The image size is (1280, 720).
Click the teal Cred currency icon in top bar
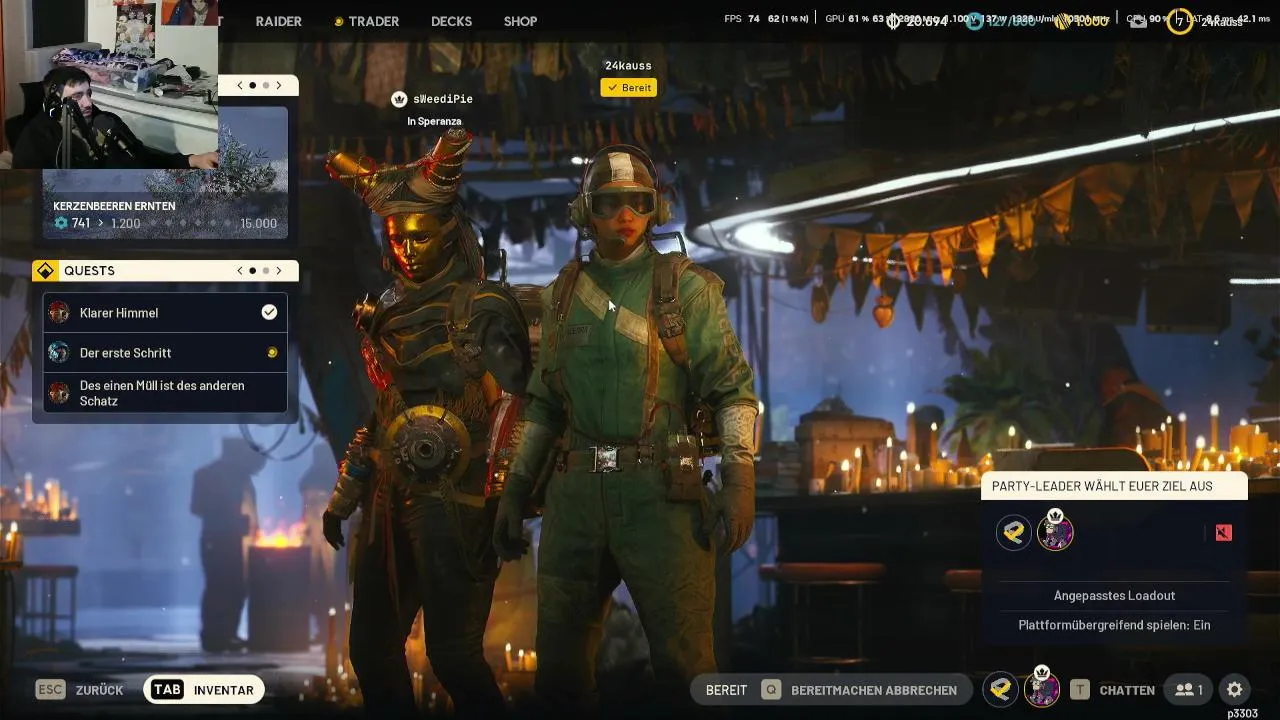(975, 21)
